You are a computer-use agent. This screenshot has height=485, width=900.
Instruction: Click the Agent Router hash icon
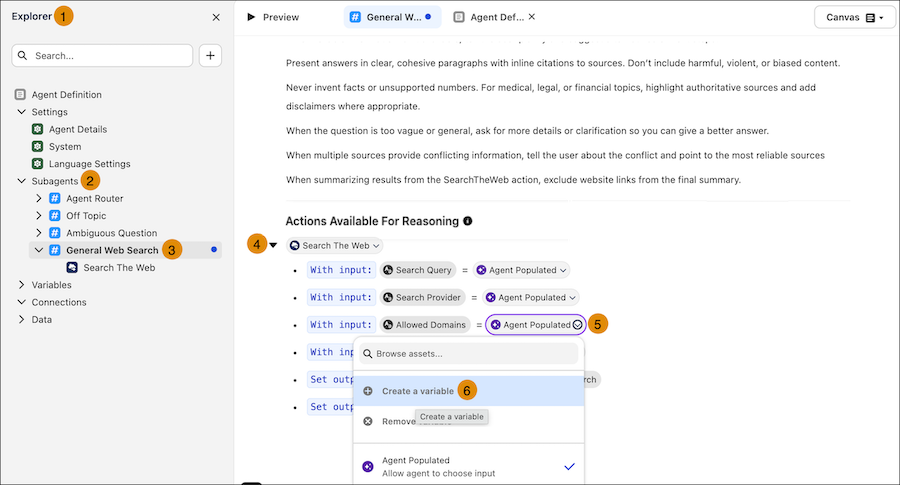[x=55, y=199]
